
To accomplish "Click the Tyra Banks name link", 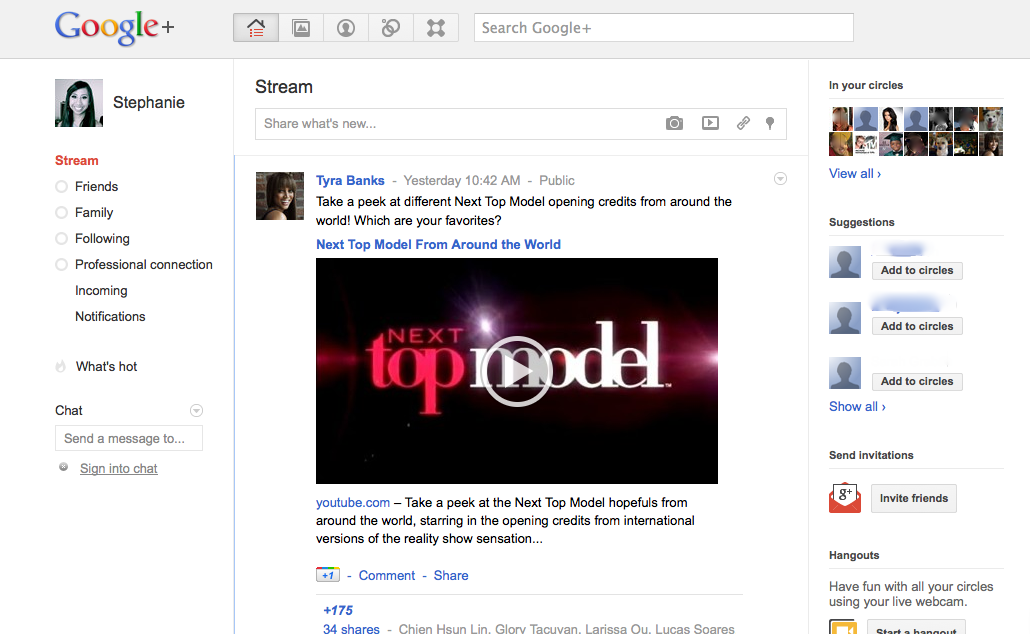I will point(350,180).
